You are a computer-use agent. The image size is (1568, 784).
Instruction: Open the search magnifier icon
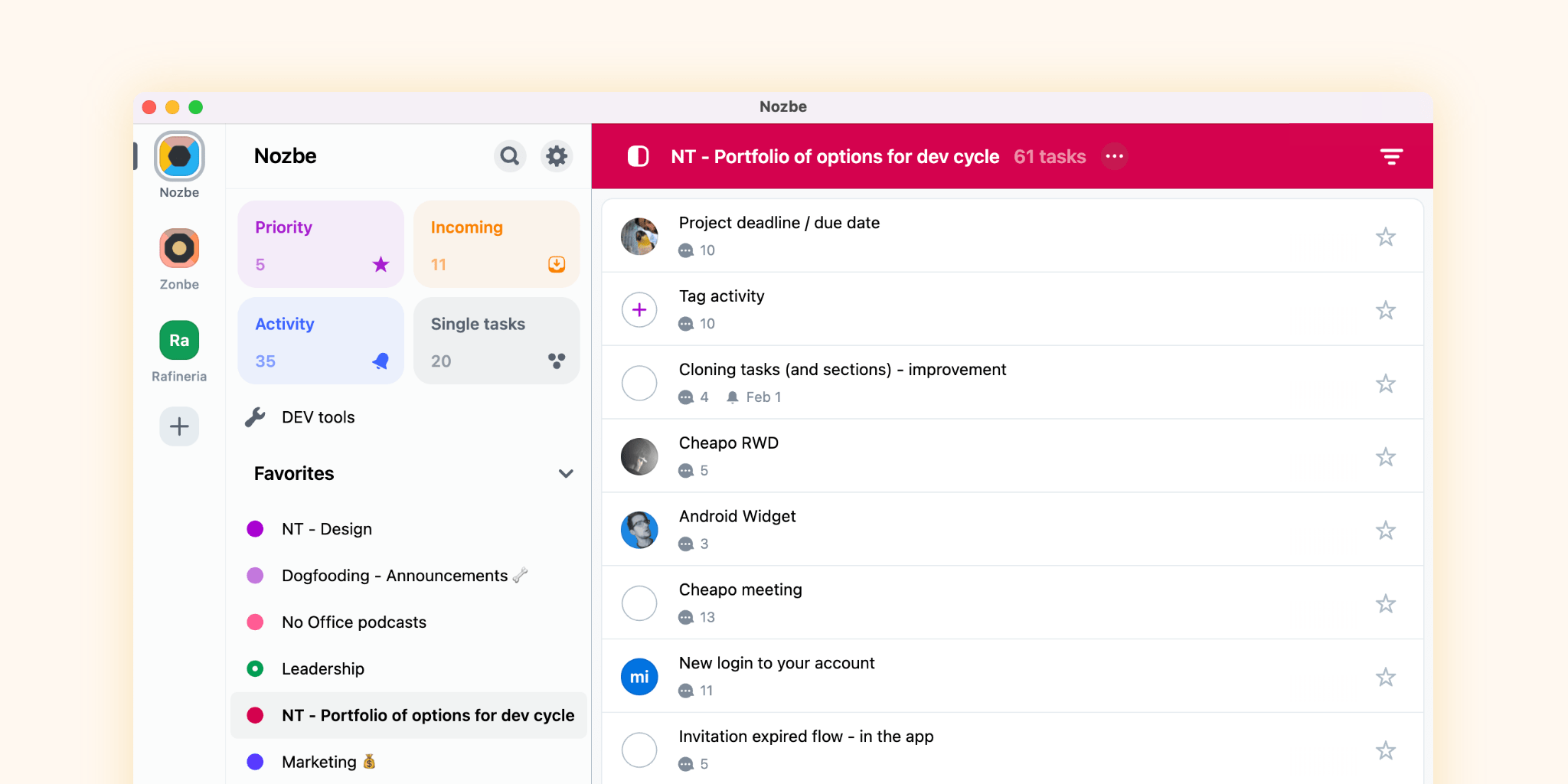(510, 156)
